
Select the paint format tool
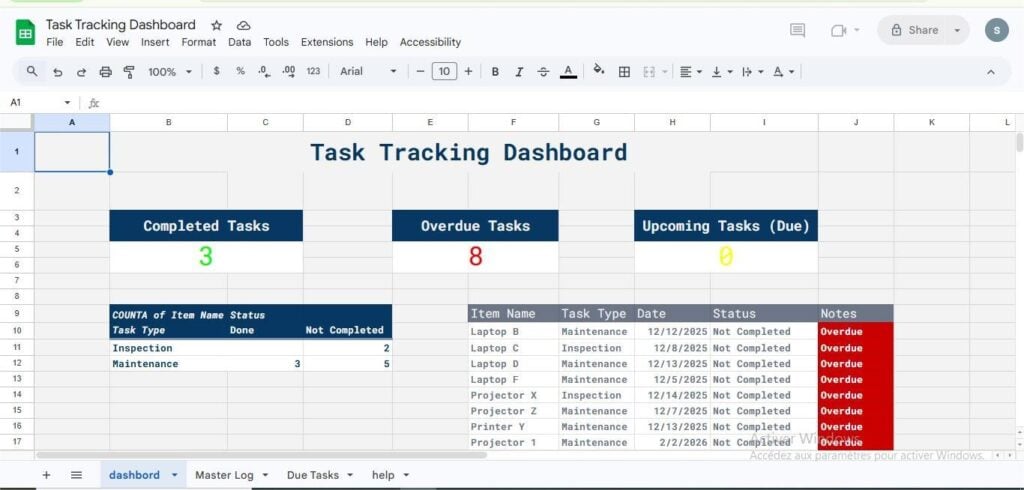pyautogui.click(x=129, y=72)
